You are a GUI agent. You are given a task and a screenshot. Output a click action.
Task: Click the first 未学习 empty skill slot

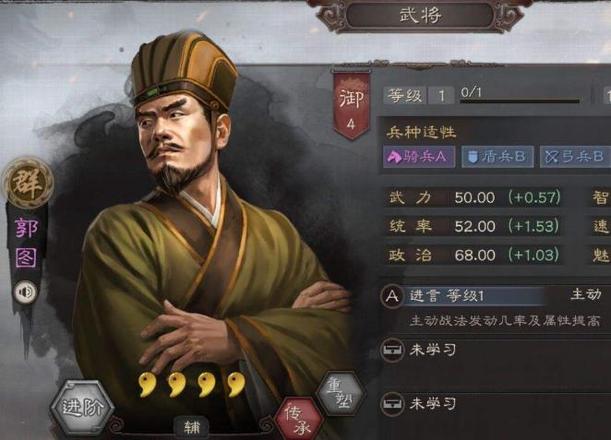[x=495, y=350]
